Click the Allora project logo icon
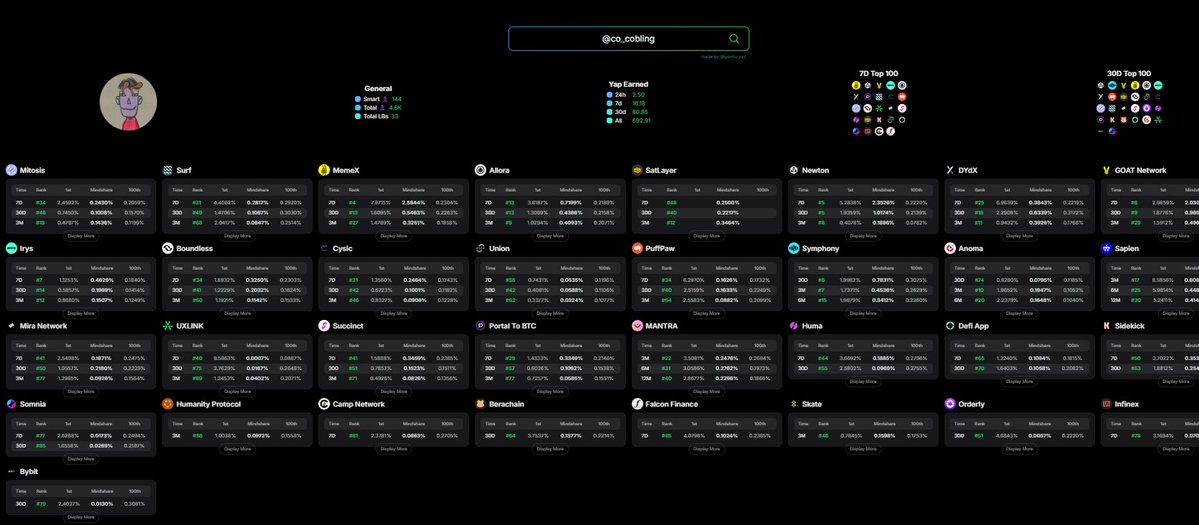The width and height of the screenshot is (1199, 525). (x=480, y=170)
